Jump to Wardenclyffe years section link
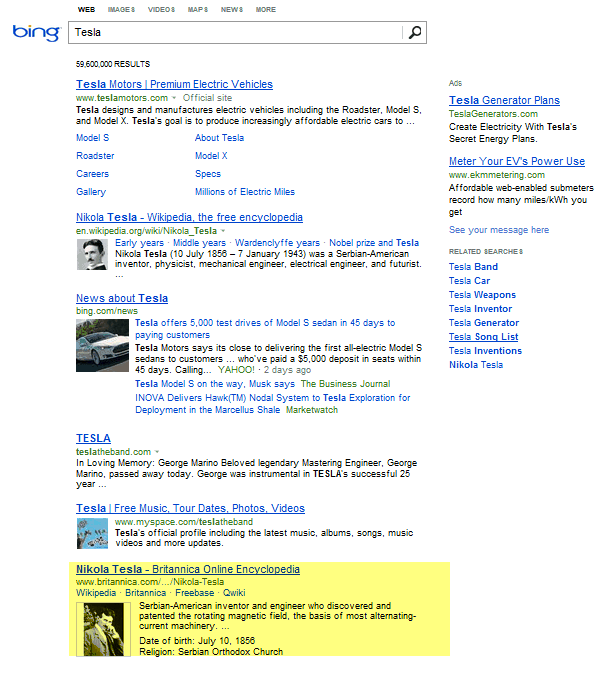Image resolution: width=604 pixels, height=694 pixels. [x=277, y=243]
